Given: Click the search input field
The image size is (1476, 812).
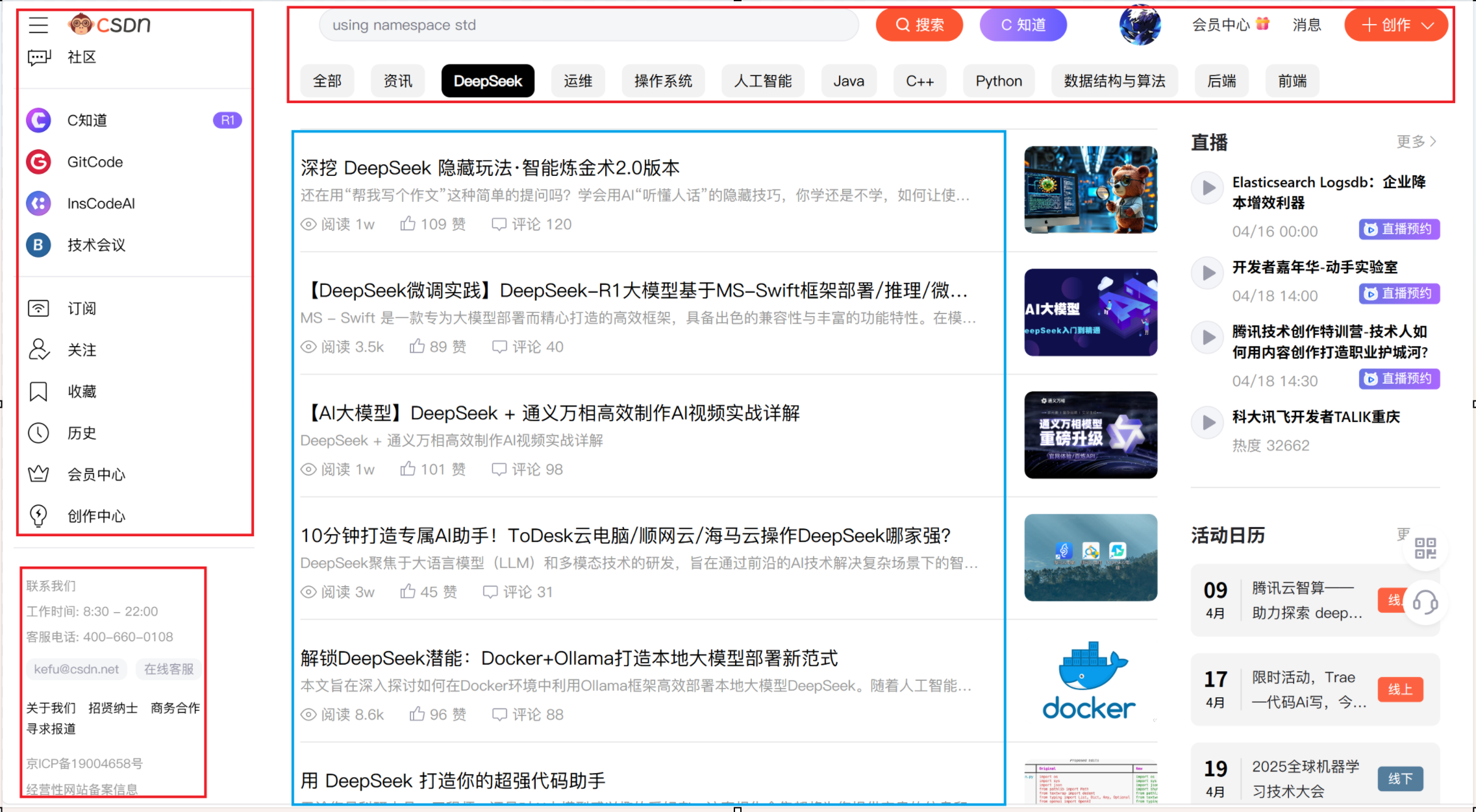Looking at the screenshot, I should [588, 25].
